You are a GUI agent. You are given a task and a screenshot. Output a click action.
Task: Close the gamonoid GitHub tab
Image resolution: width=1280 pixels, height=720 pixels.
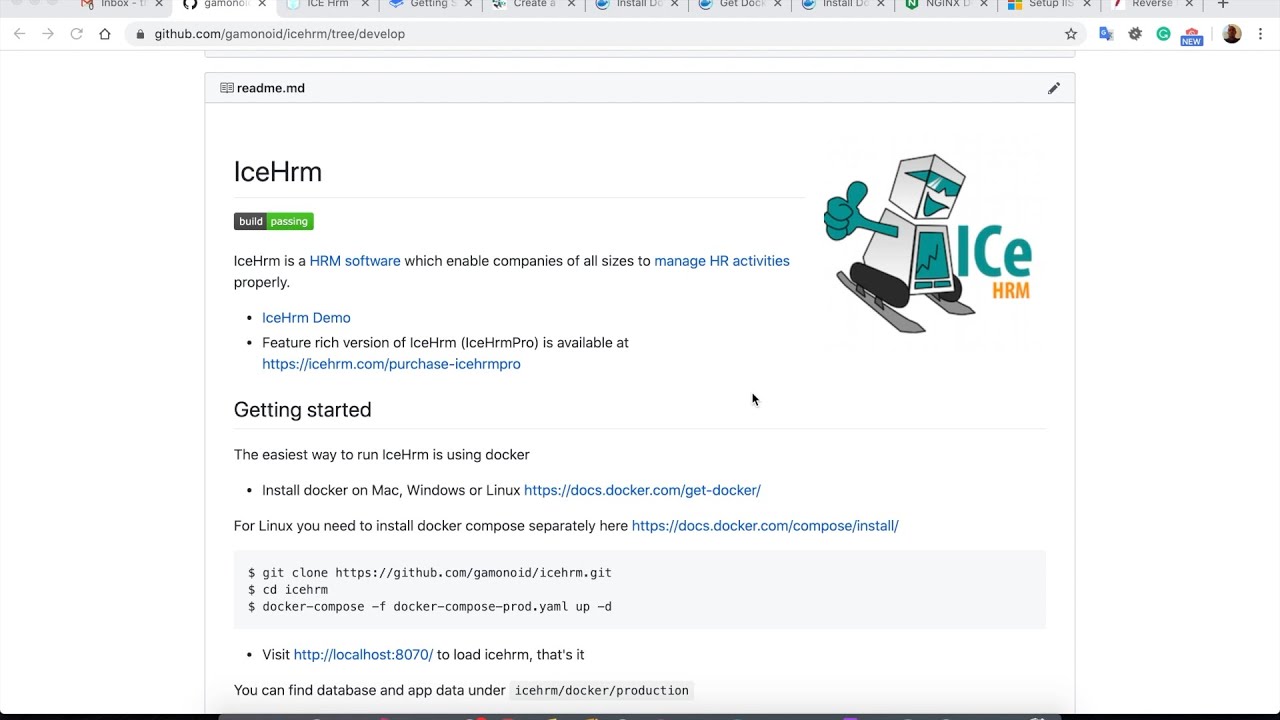pyautogui.click(x=262, y=4)
